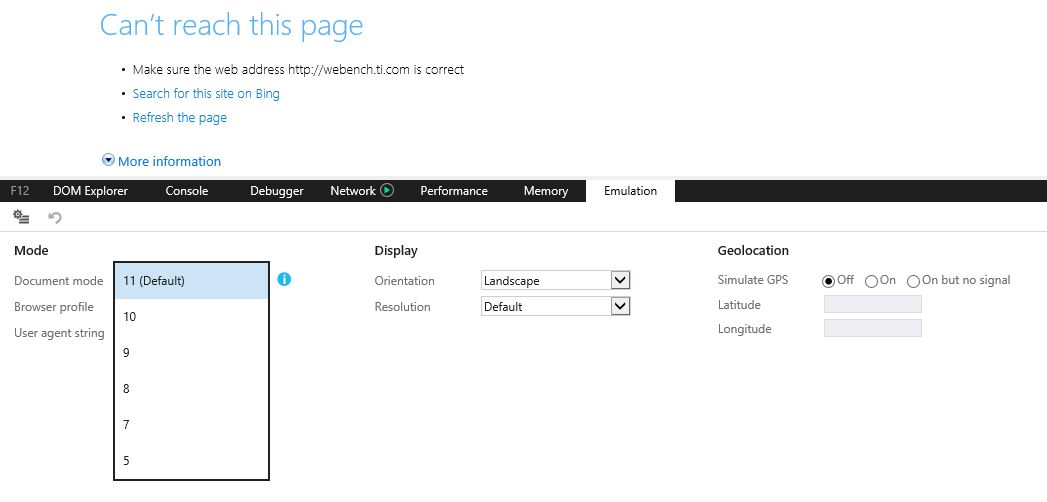
Task: Click the persist emulation settings gear icon
Action: [21, 217]
